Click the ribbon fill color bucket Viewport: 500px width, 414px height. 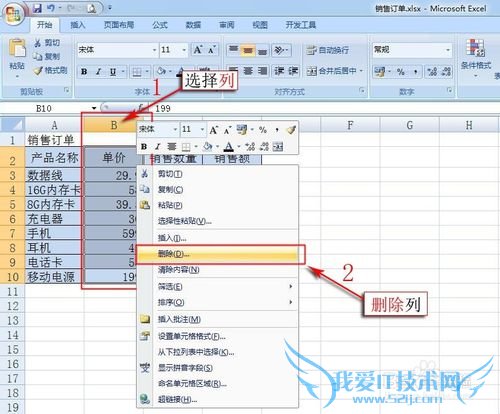[x=161, y=71]
